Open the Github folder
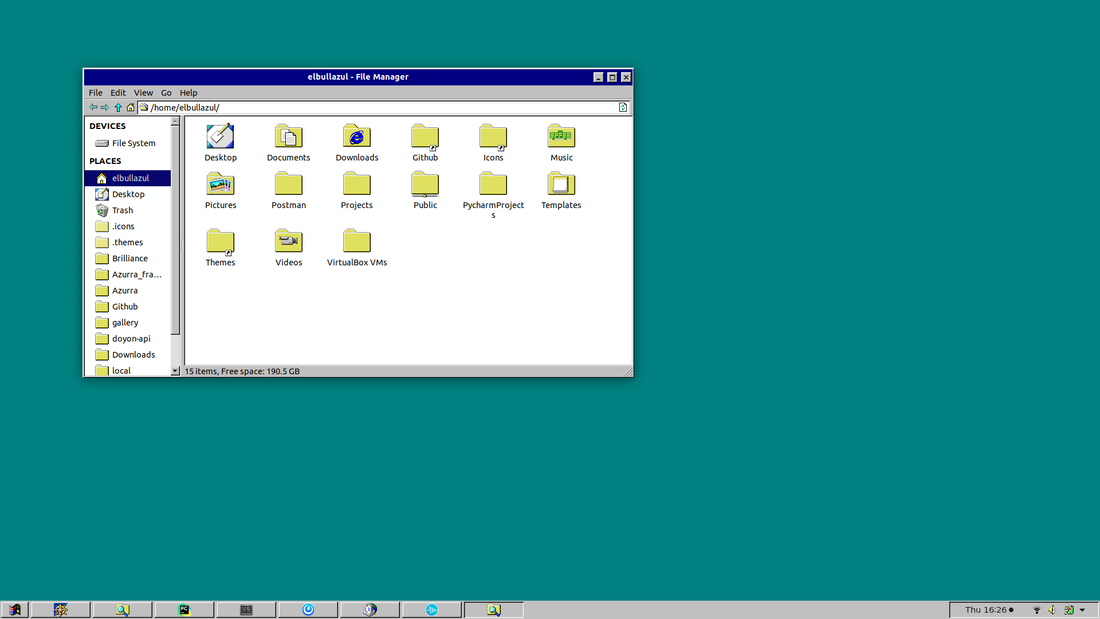 (425, 135)
